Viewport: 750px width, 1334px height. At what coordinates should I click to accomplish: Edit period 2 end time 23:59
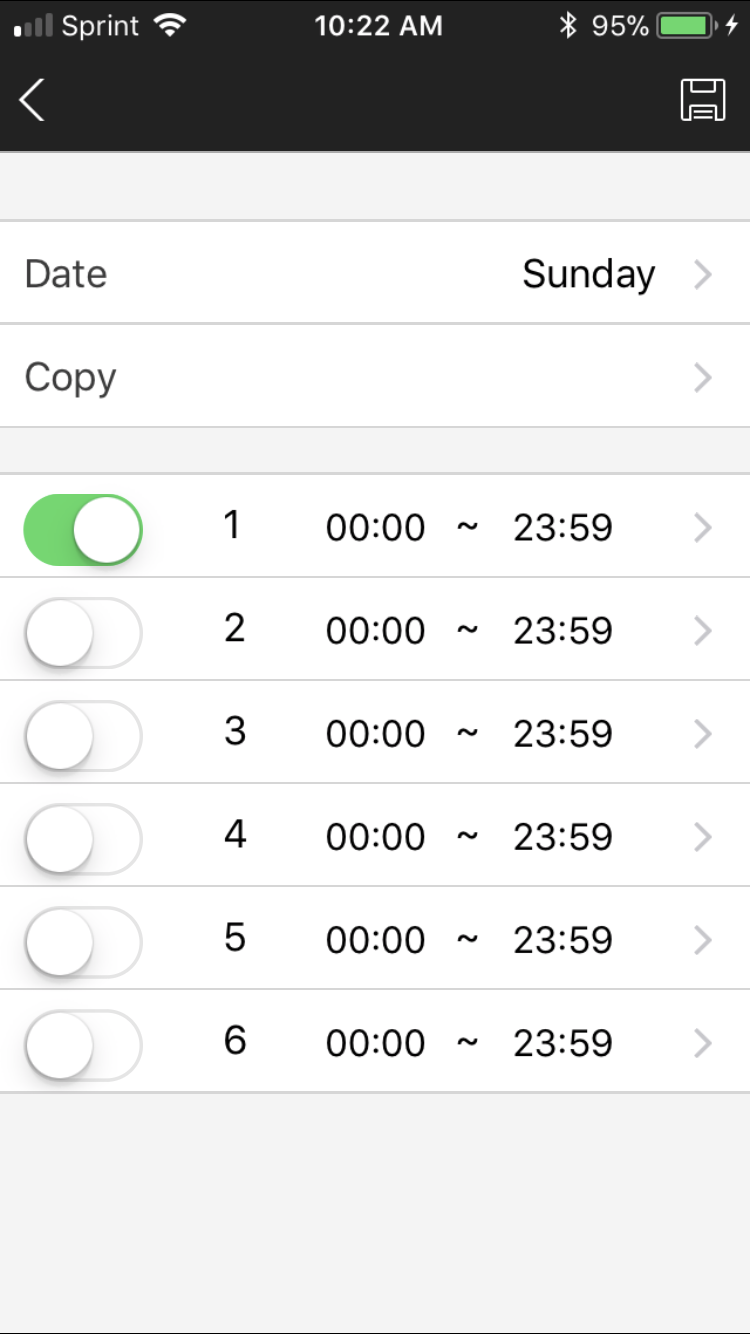(563, 631)
